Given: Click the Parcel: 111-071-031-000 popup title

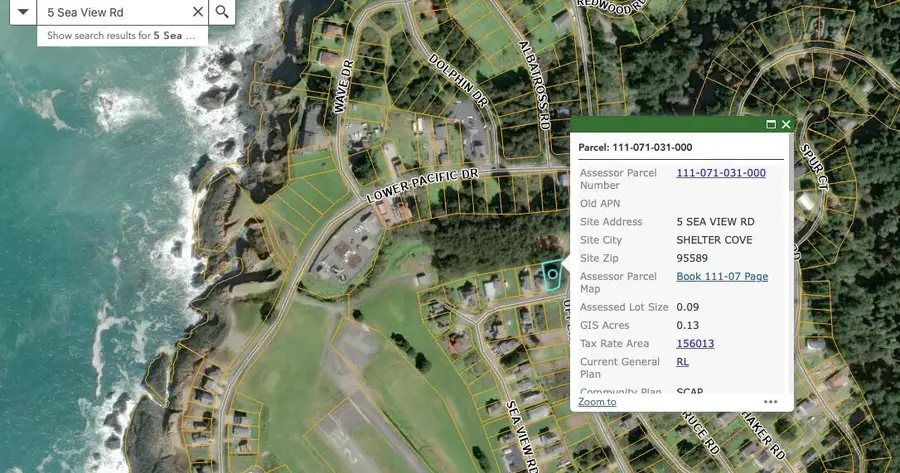Looking at the screenshot, I should pyautogui.click(x=635, y=148).
